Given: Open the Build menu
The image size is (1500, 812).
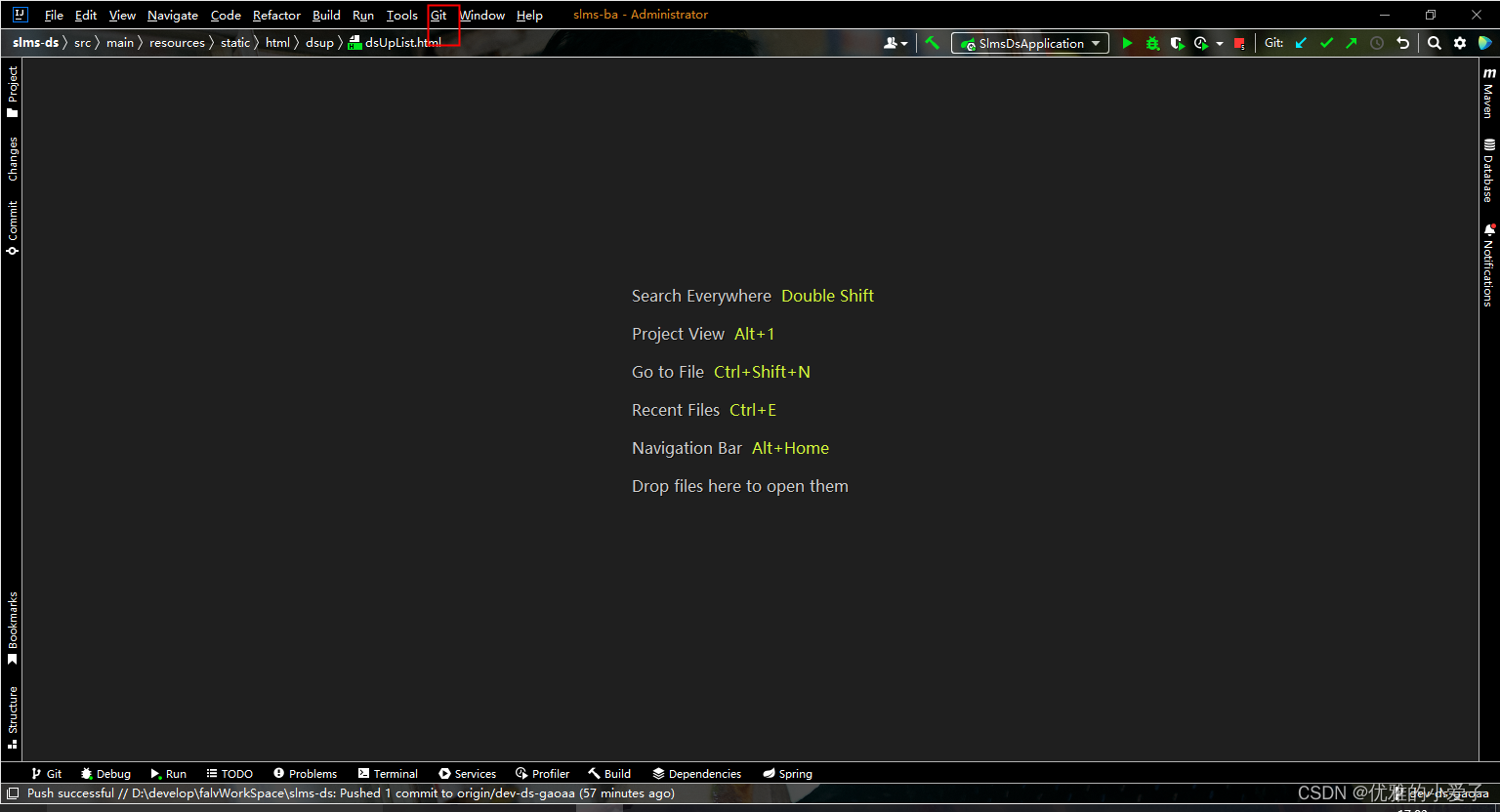Looking at the screenshot, I should [x=326, y=15].
